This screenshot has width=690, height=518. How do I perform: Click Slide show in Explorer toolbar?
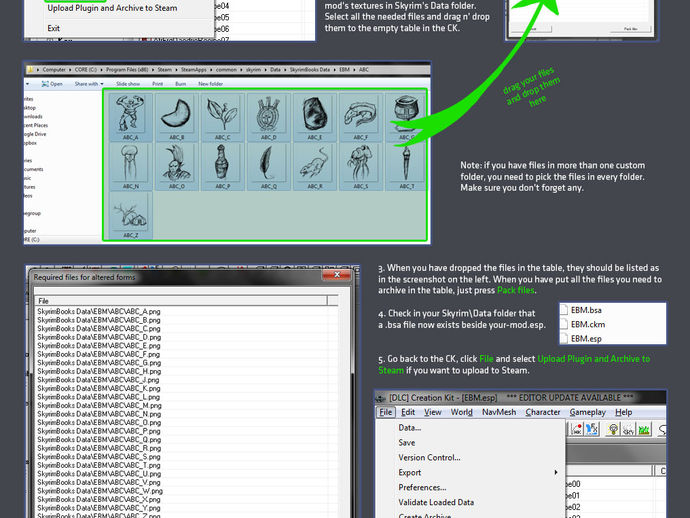coord(128,84)
